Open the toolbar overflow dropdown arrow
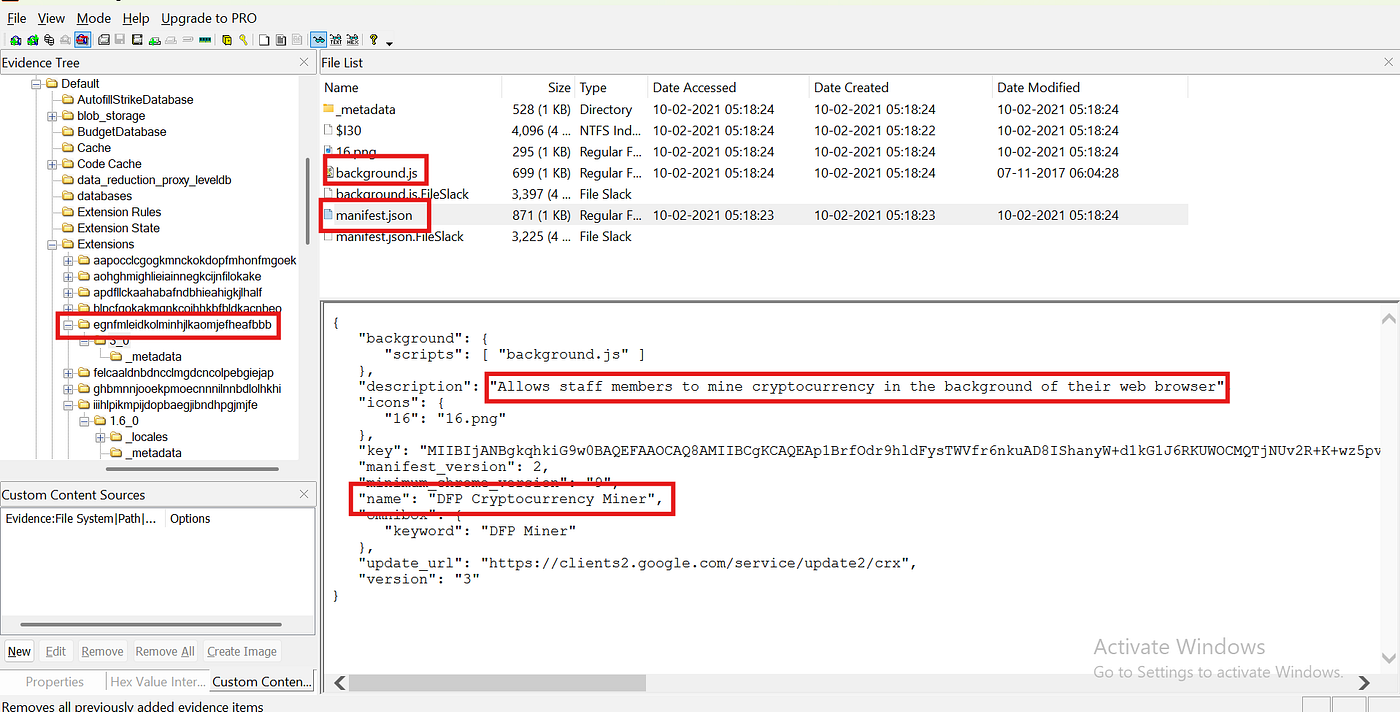Screen dimensions: 1400x712 click(x=389, y=43)
